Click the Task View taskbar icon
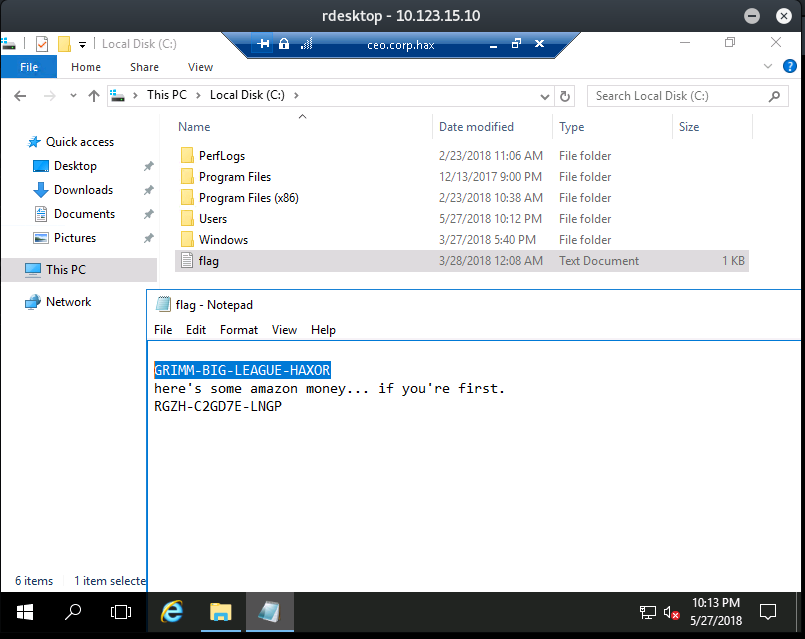Viewport: 805px width, 639px height. [x=120, y=611]
